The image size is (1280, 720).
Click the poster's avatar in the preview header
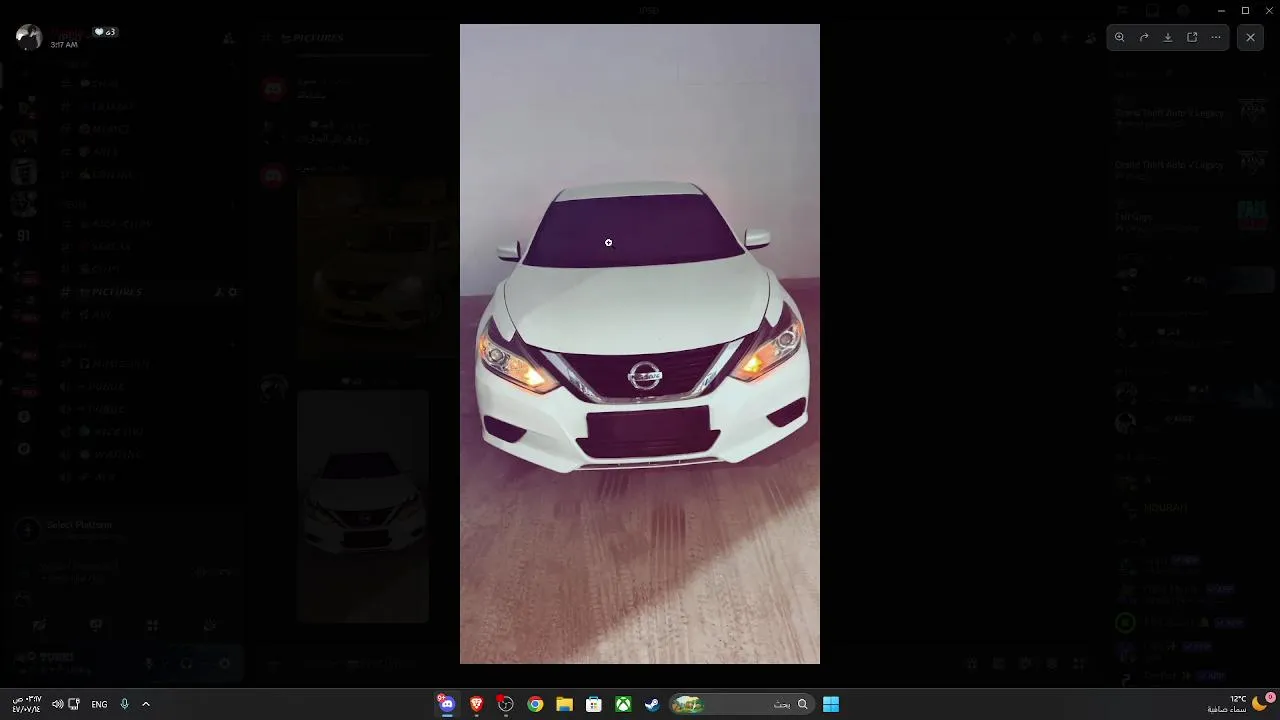[x=29, y=37]
